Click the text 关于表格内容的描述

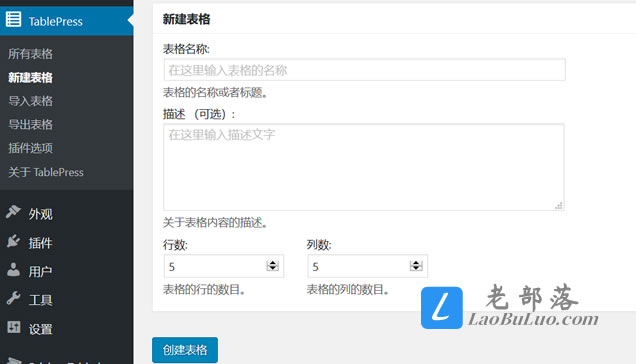[215, 222]
